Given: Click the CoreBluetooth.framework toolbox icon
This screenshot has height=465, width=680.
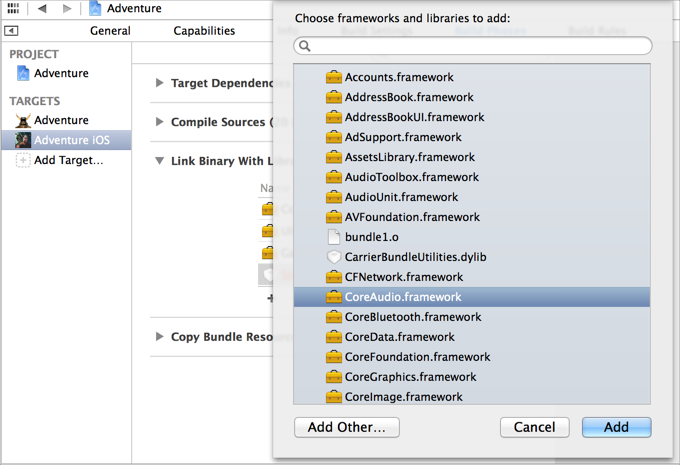Looking at the screenshot, I should (333, 317).
